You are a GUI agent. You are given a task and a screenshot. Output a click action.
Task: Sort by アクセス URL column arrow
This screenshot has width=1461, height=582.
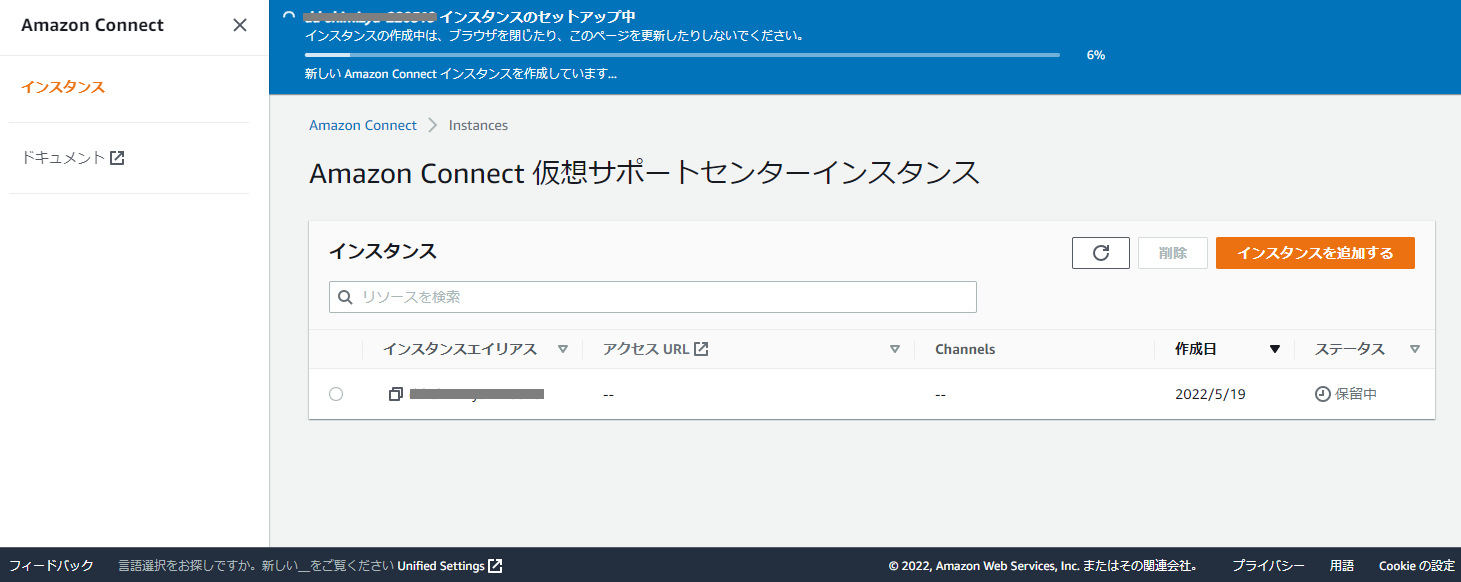[895, 349]
